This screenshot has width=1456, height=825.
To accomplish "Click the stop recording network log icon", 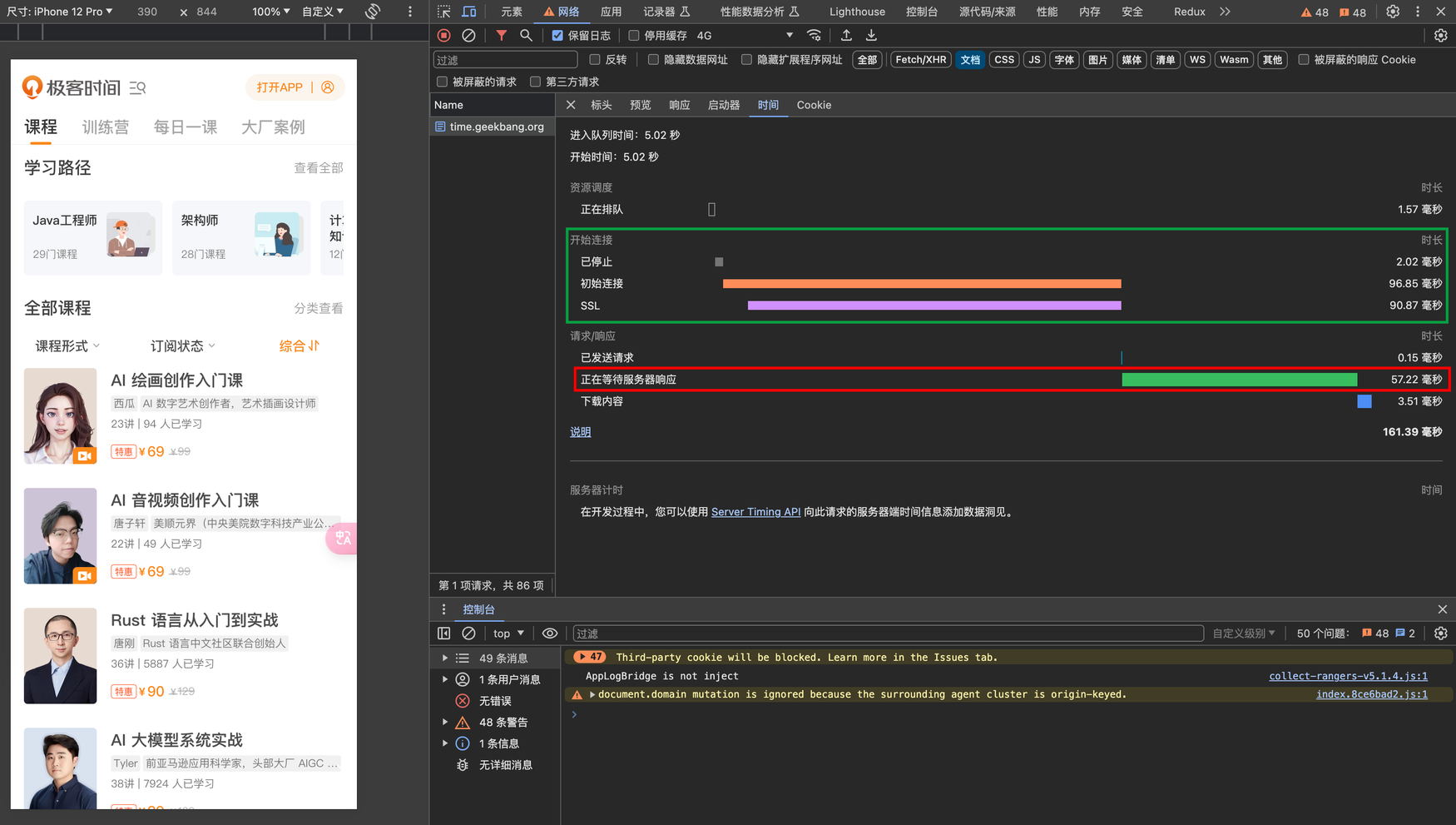I will [444, 36].
